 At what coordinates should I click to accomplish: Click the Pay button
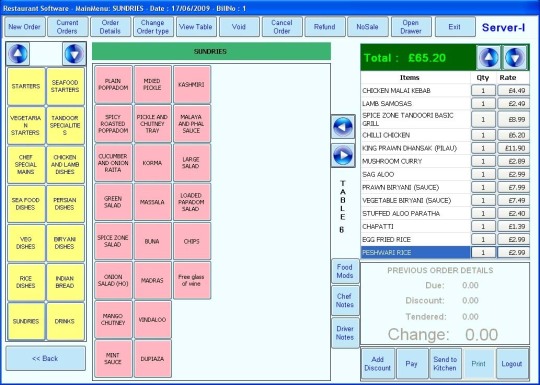(412, 364)
